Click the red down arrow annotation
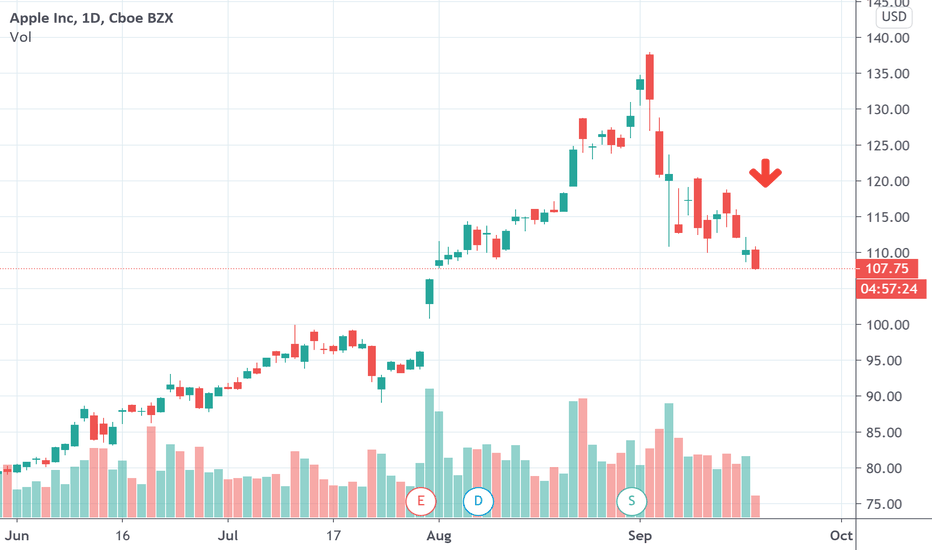 (765, 173)
